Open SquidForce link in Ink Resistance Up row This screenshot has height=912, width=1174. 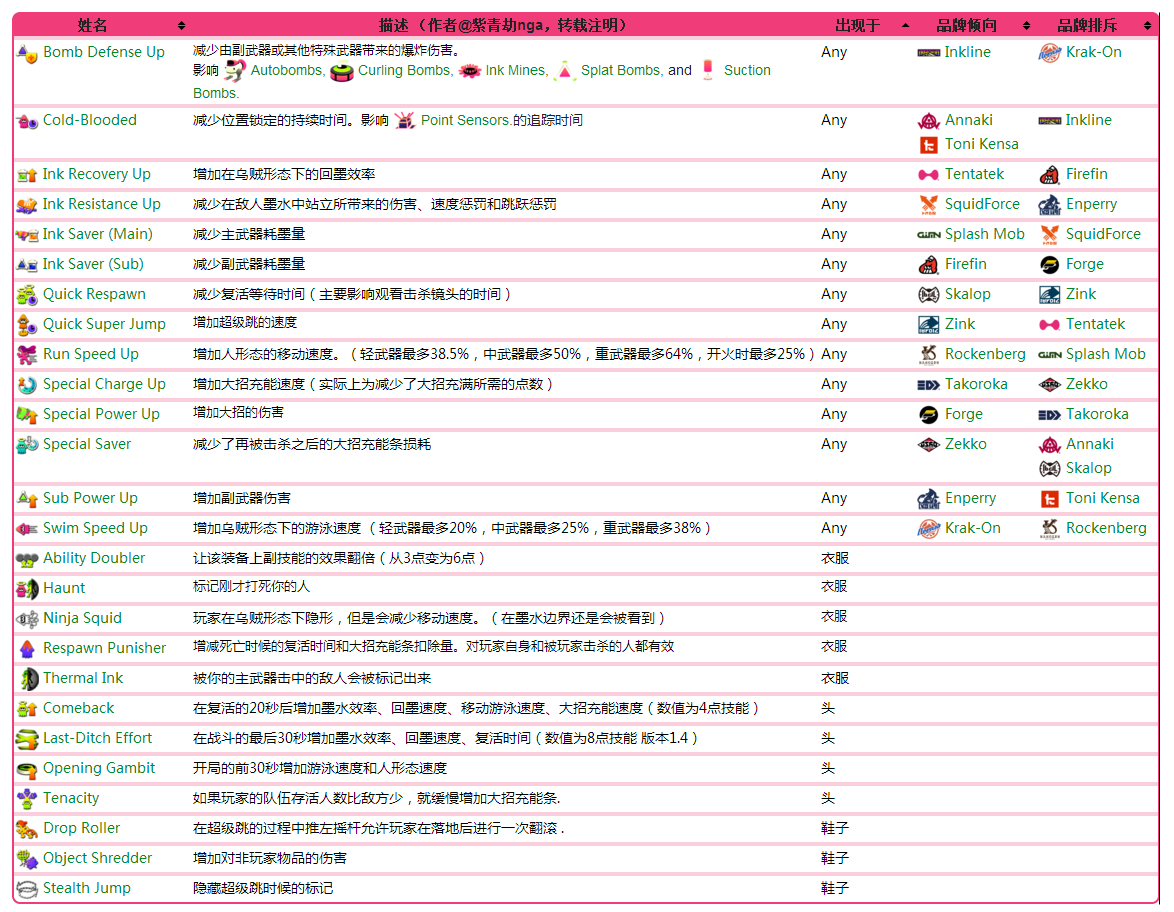(x=982, y=204)
